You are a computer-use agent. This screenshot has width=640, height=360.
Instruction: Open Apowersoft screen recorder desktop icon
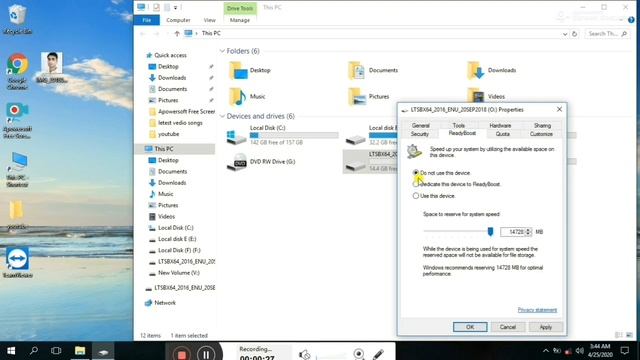[x=17, y=120]
